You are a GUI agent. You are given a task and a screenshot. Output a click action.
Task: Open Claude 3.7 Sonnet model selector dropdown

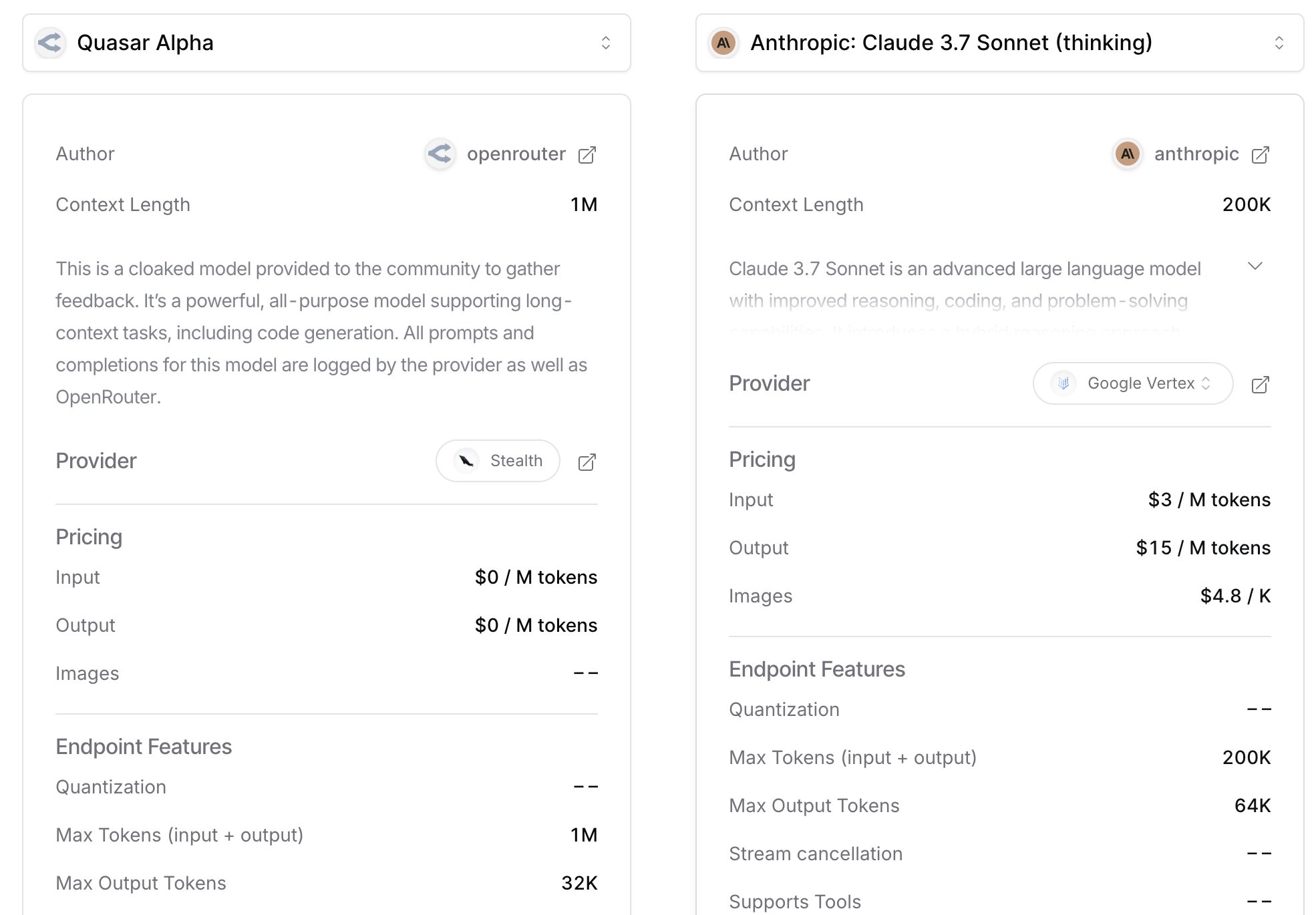click(x=999, y=43)
